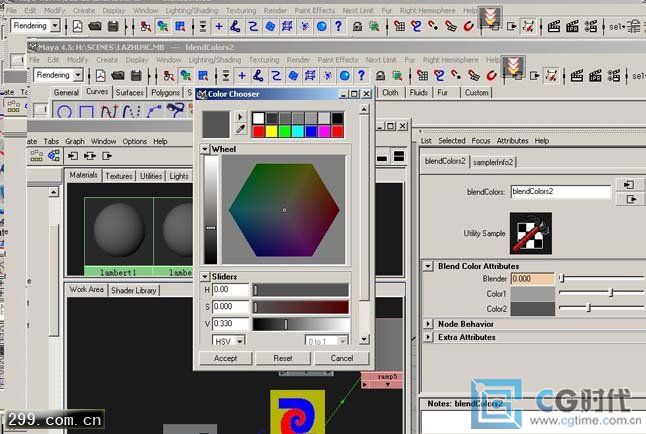Viewport: 646px width, 434px height.
Task: Click the arrow button beside the color preview
Action: tap(241, 117)
